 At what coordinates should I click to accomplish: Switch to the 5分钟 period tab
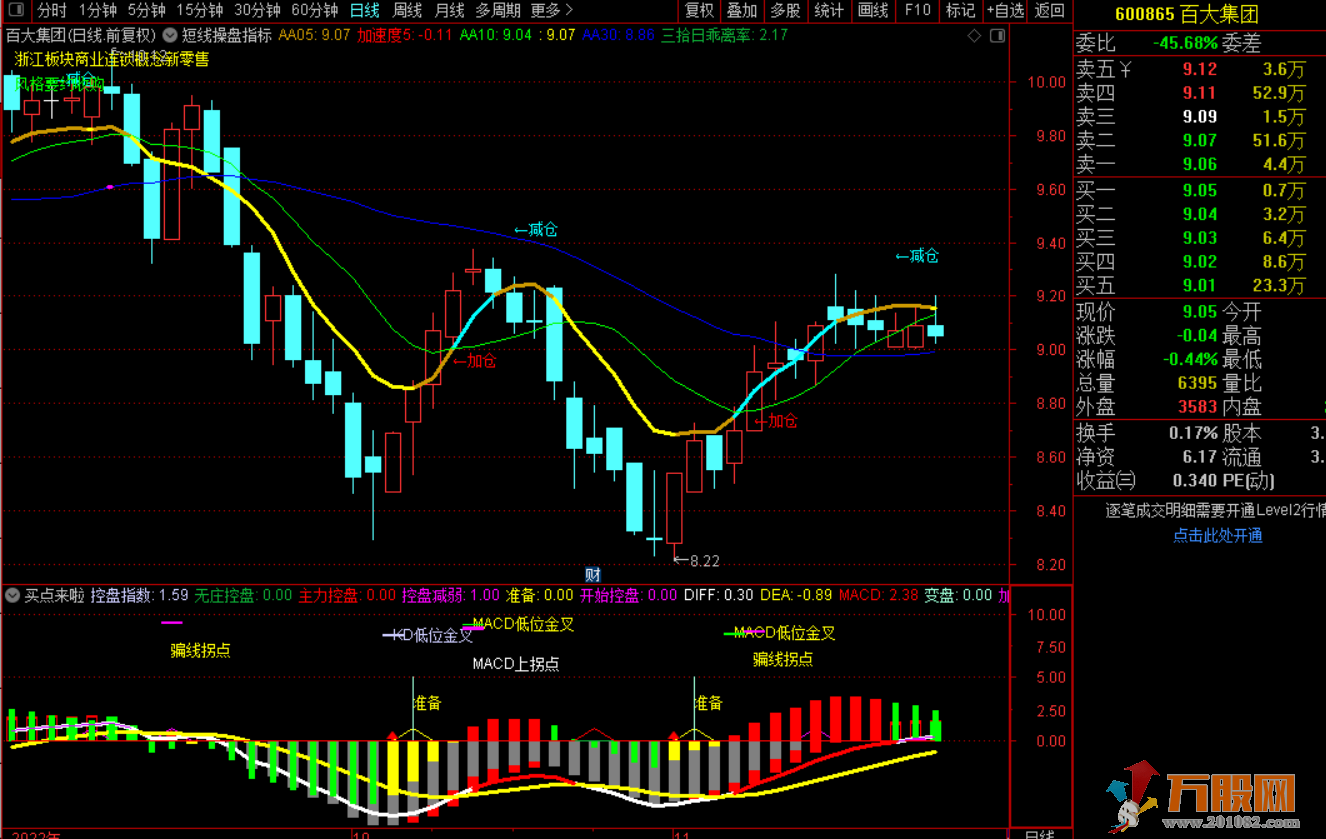pos(146,10)
